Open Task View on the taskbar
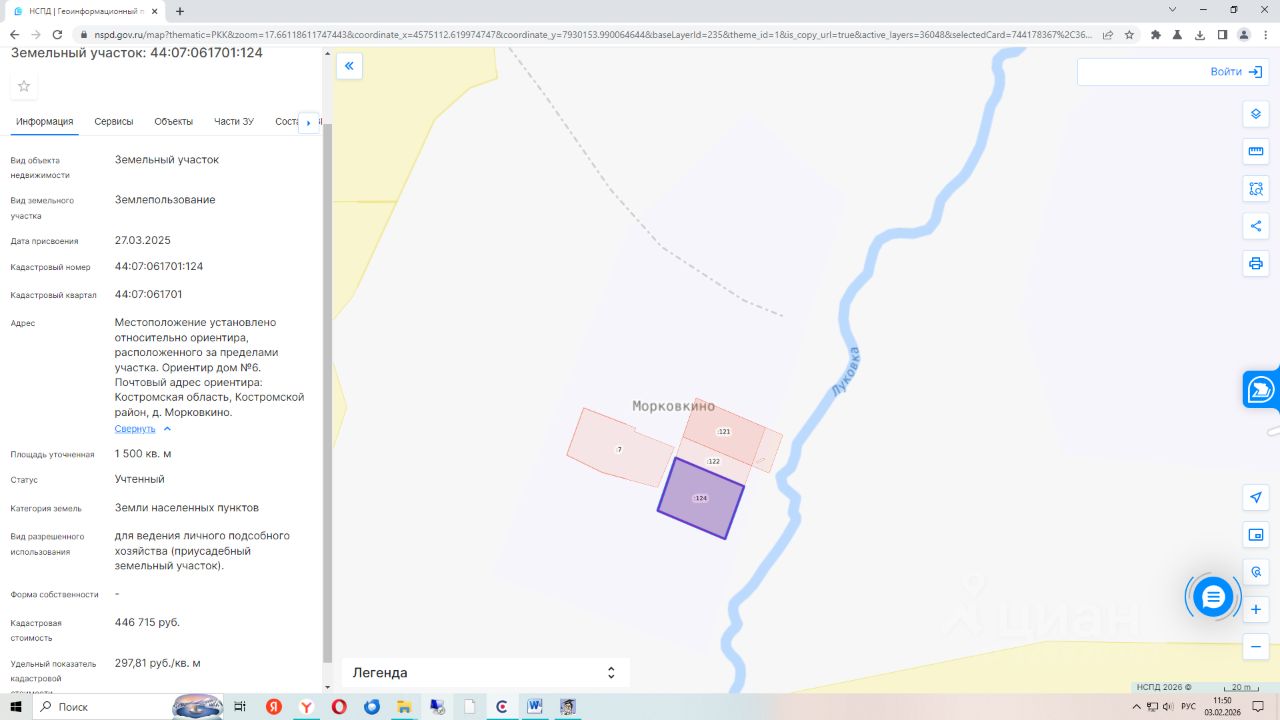Image resolution: width=1280 pixels, height=720 pixels. [x=240, y=707]
